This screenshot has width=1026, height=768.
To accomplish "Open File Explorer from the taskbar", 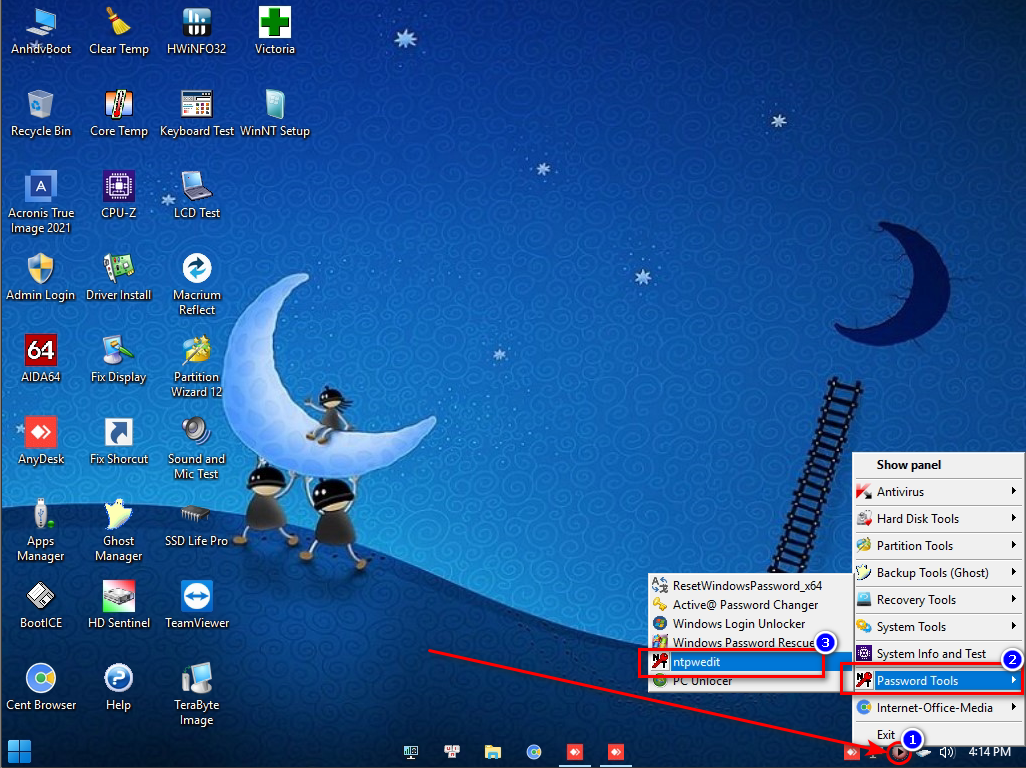I will pos(493,752).
